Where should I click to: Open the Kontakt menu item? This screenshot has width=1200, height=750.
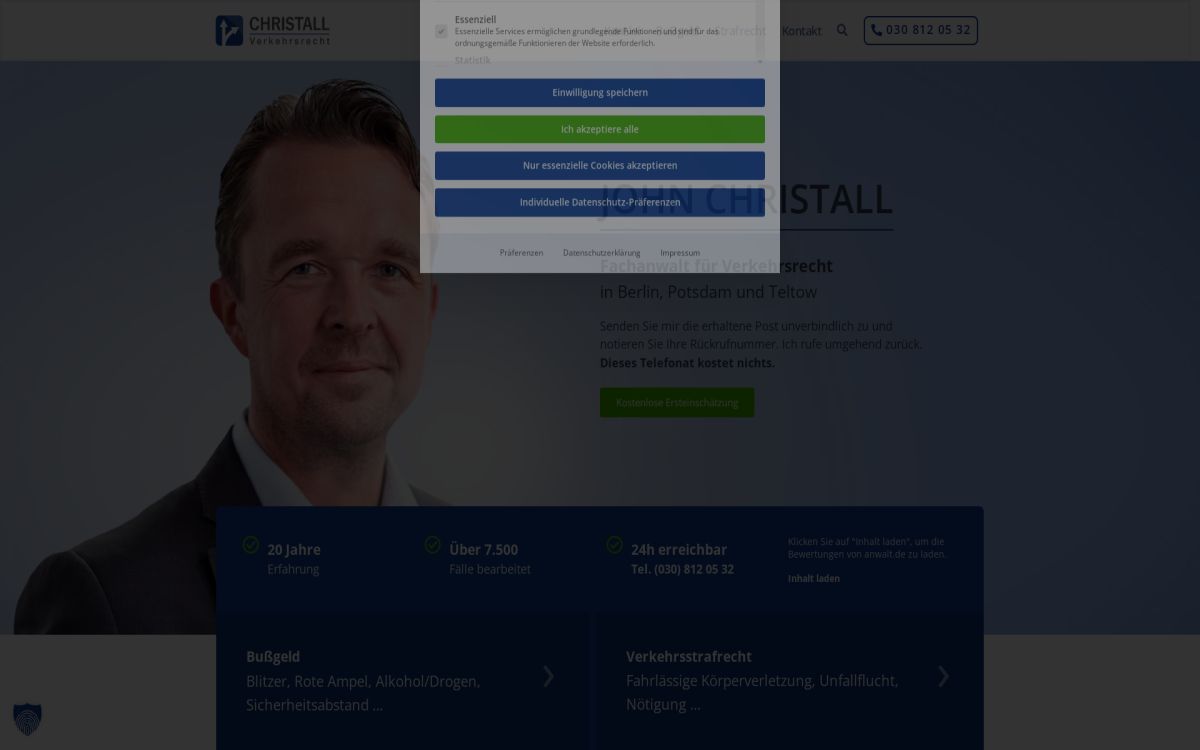coord(802,31)
